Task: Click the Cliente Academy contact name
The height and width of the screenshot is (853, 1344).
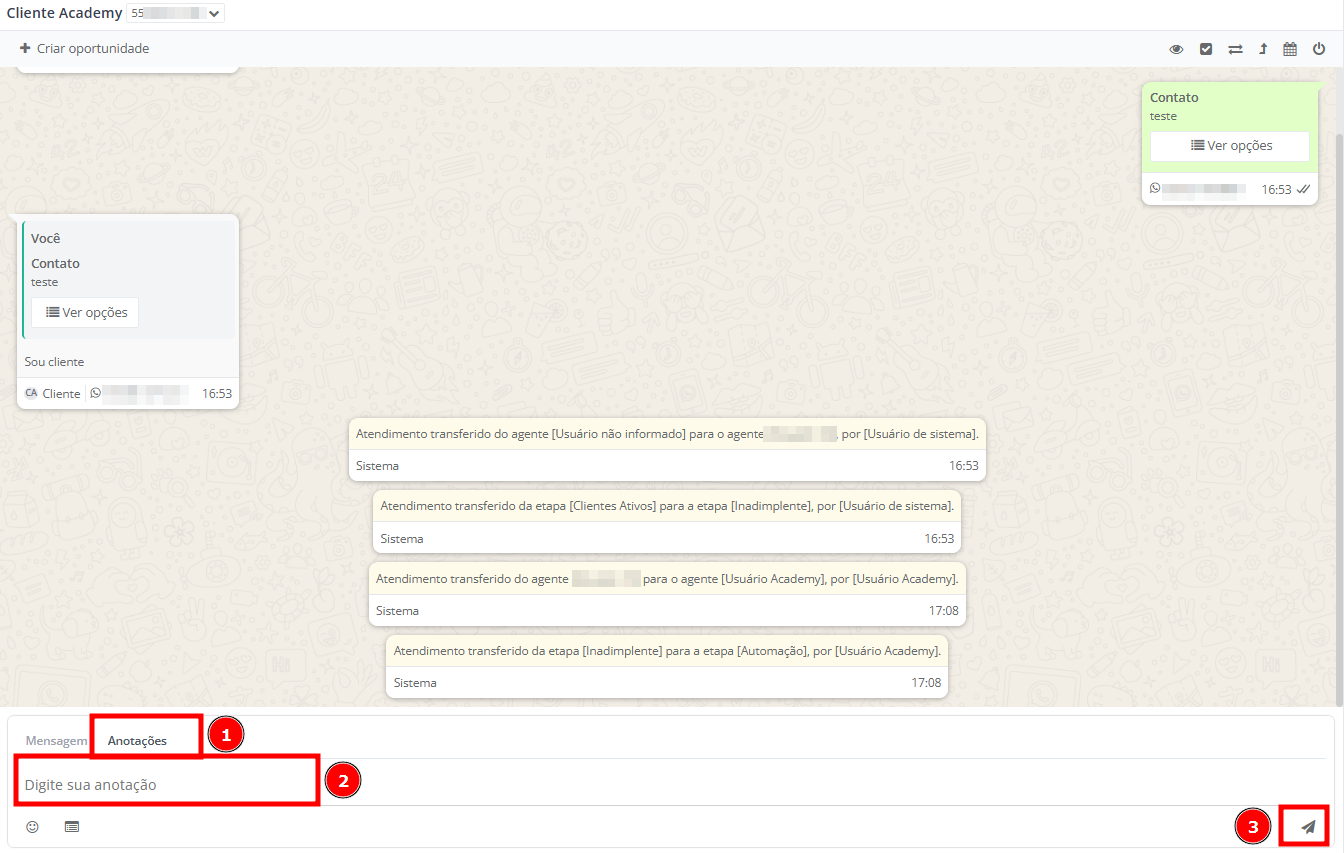Action: pyautogui.click(x=64, y=14)
